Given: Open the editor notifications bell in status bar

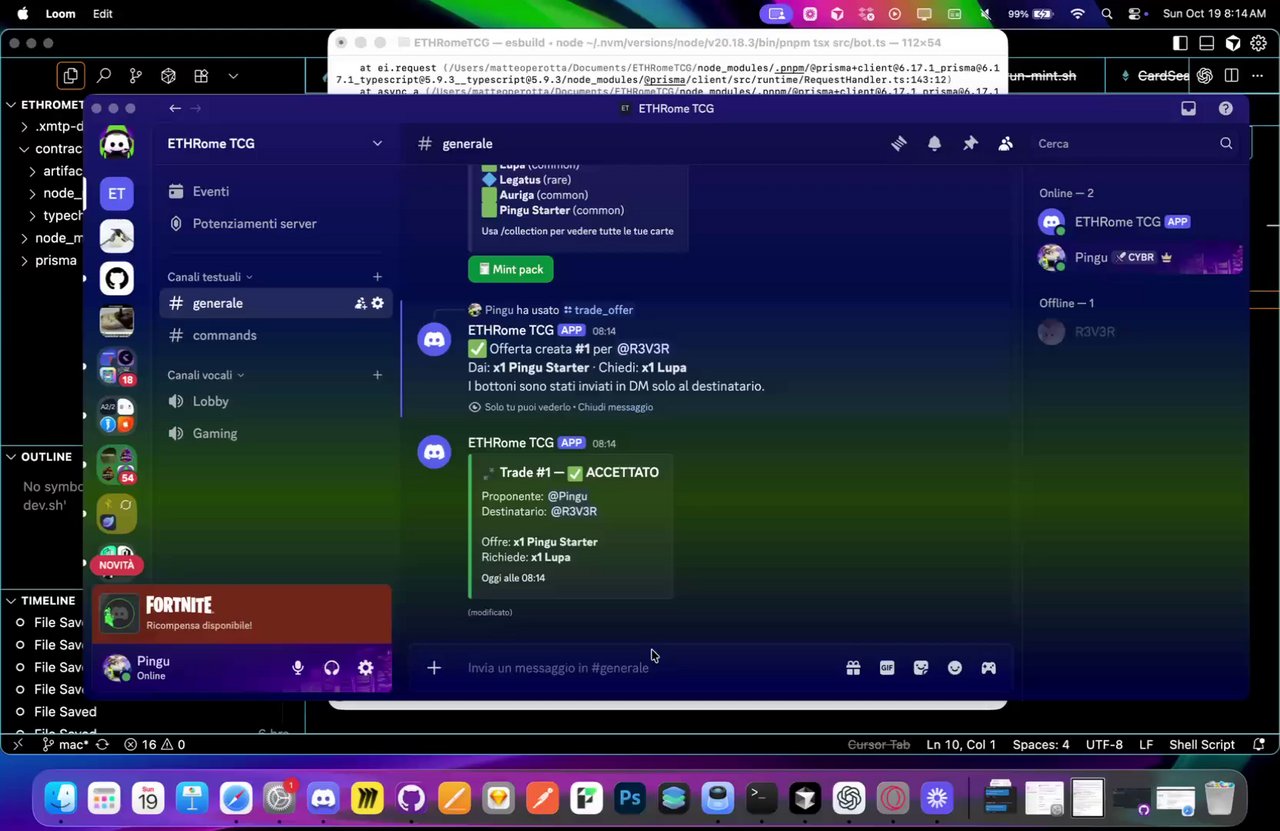Looking at the screenshot, I should pyautogui.click(x=1259, y=744).
